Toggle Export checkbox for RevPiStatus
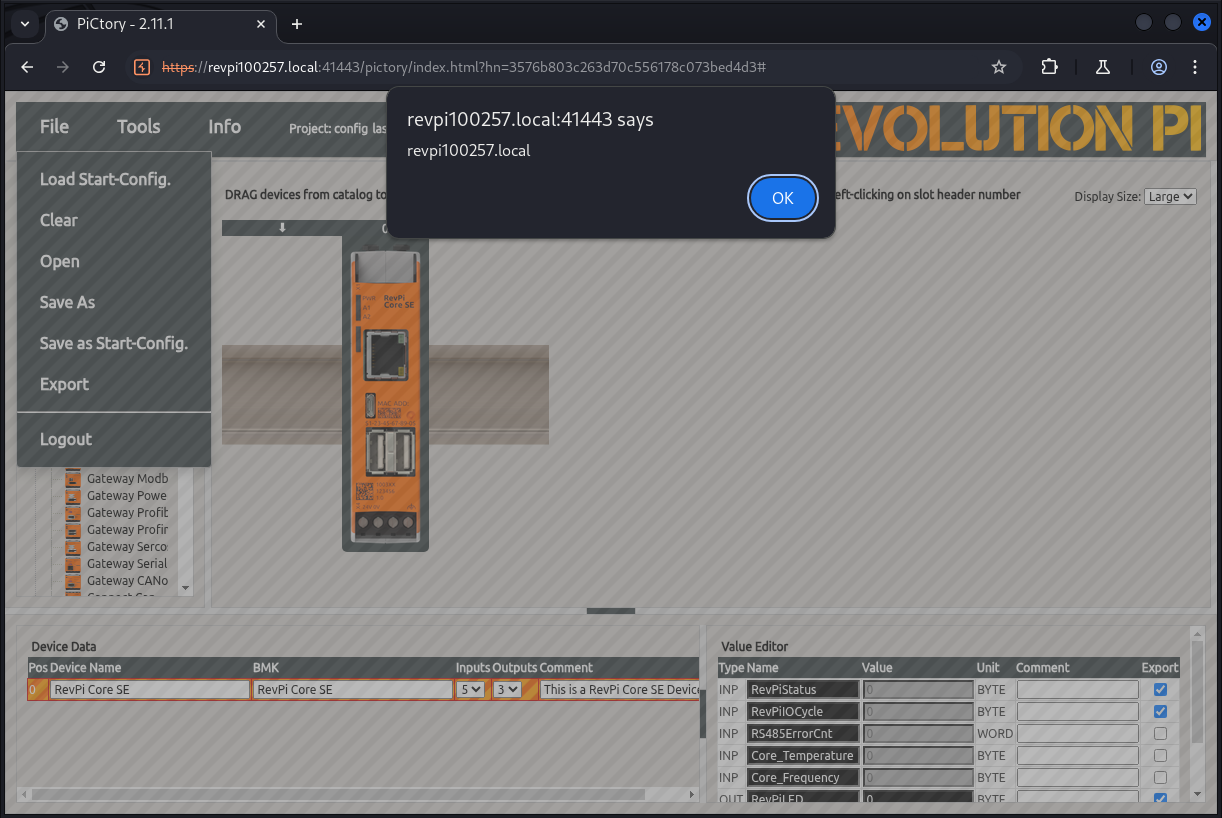 [x=1160, y=690]
